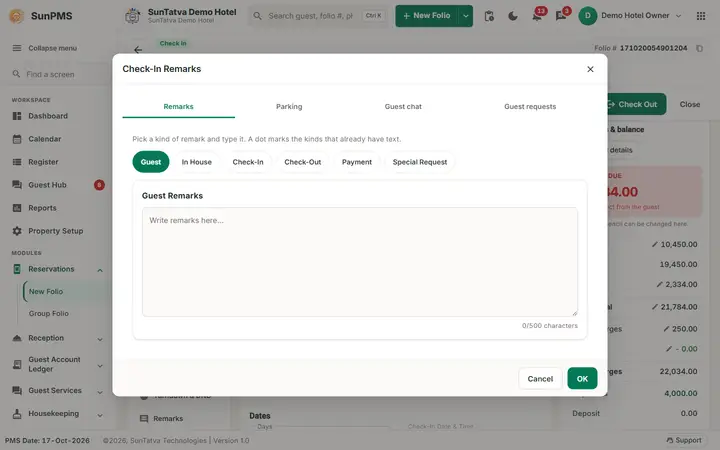This screenshot has width=720, height=450.
Task: Click the Demo Hotel Owner avatar
Action: coord(587,16)
